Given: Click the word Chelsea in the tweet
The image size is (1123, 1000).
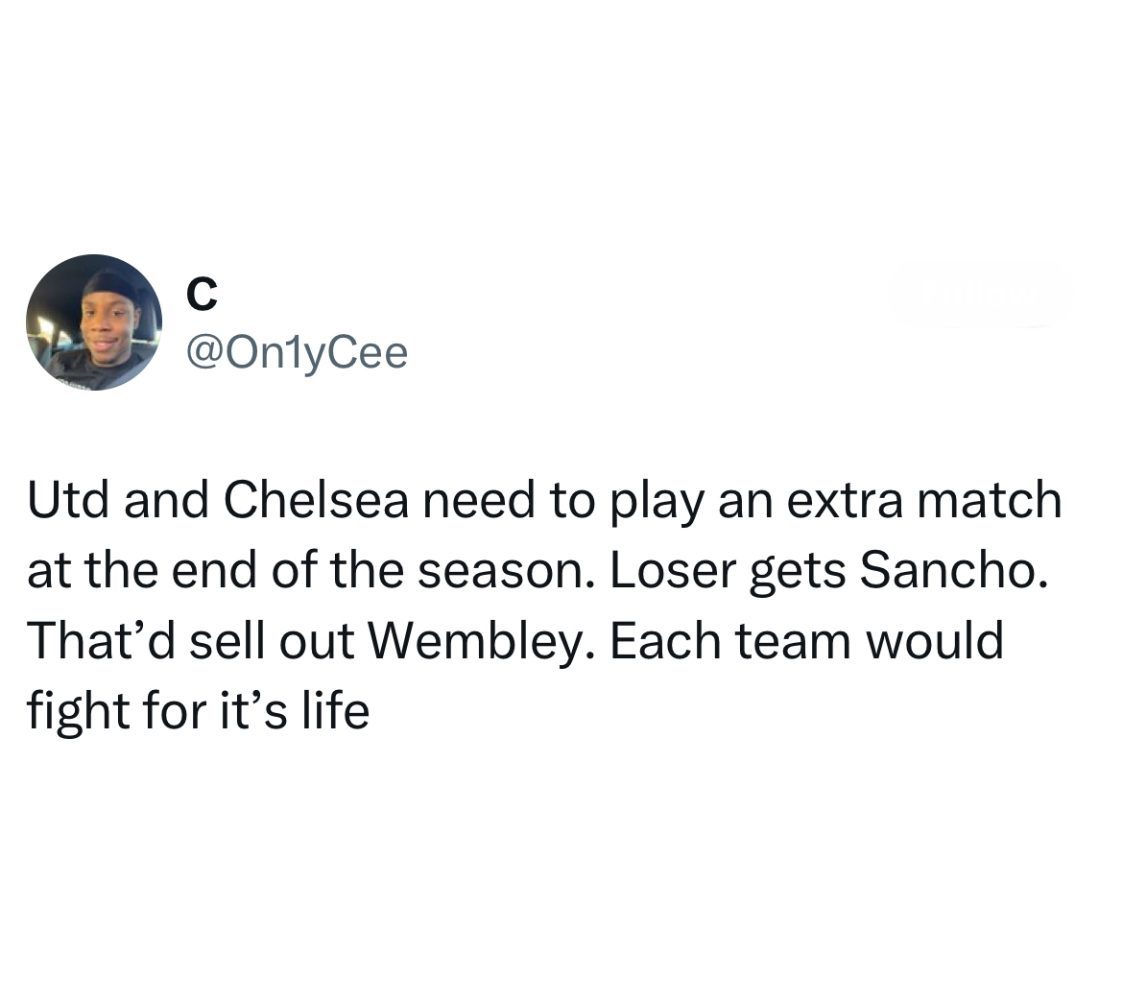Looking at the screenshot, I should 316,500.
